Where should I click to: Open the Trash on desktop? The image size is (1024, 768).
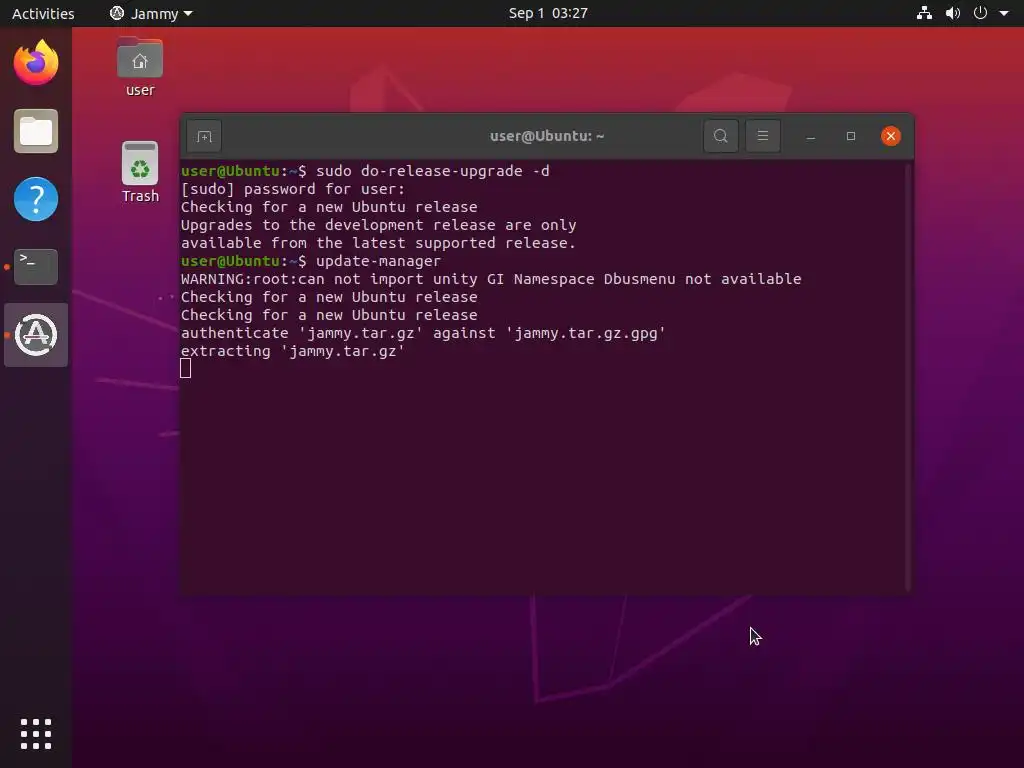click(x=140, y=172)
